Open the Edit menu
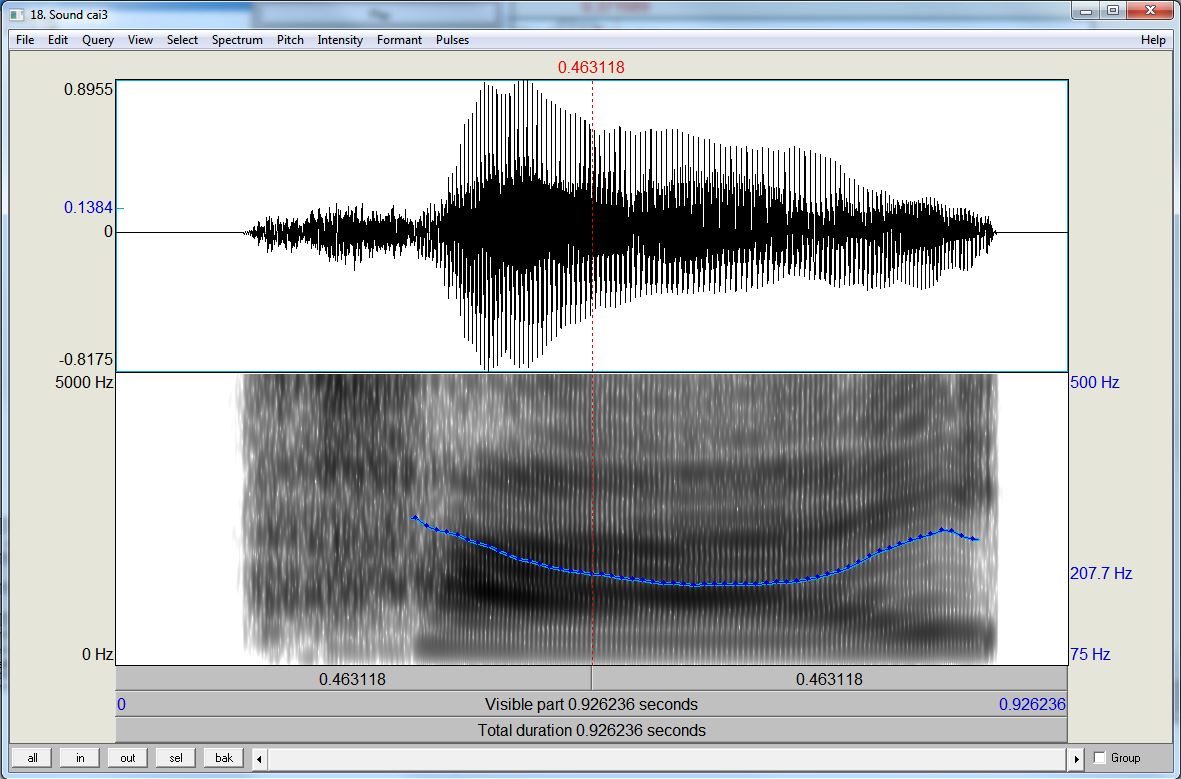Image resolution: width=1181 pixels, height=779 pixels. (58, 40)
